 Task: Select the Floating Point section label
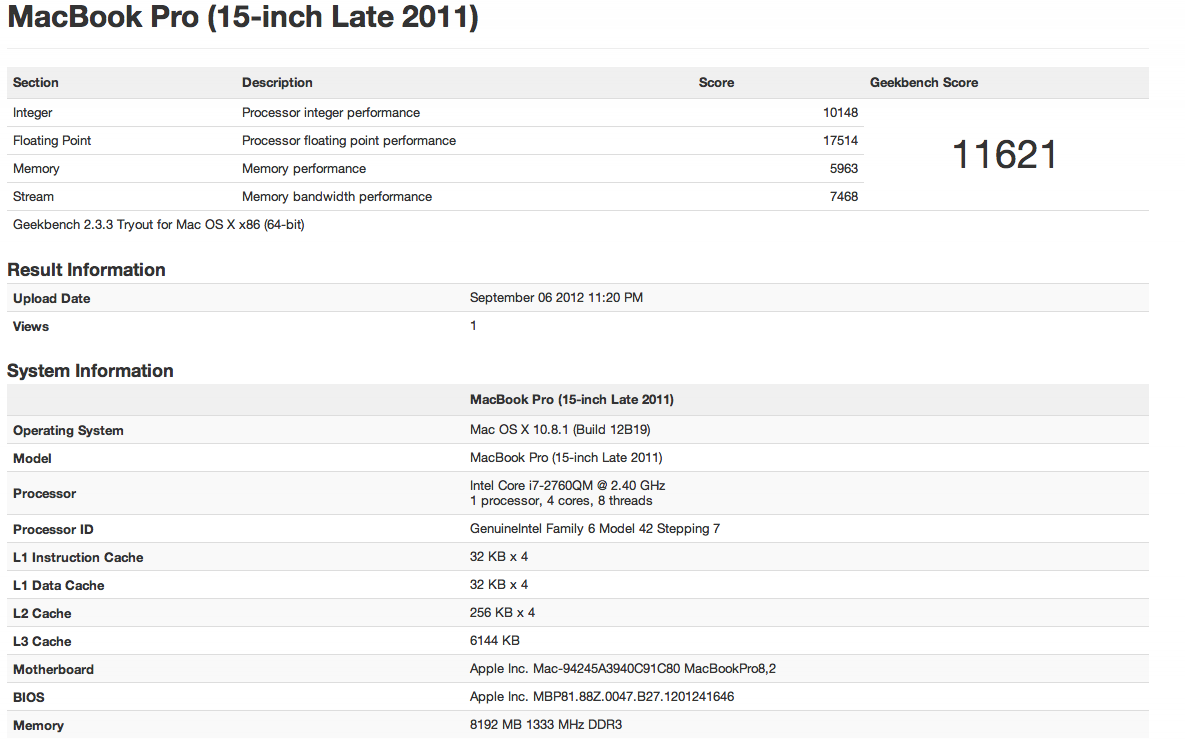point(51,141)
